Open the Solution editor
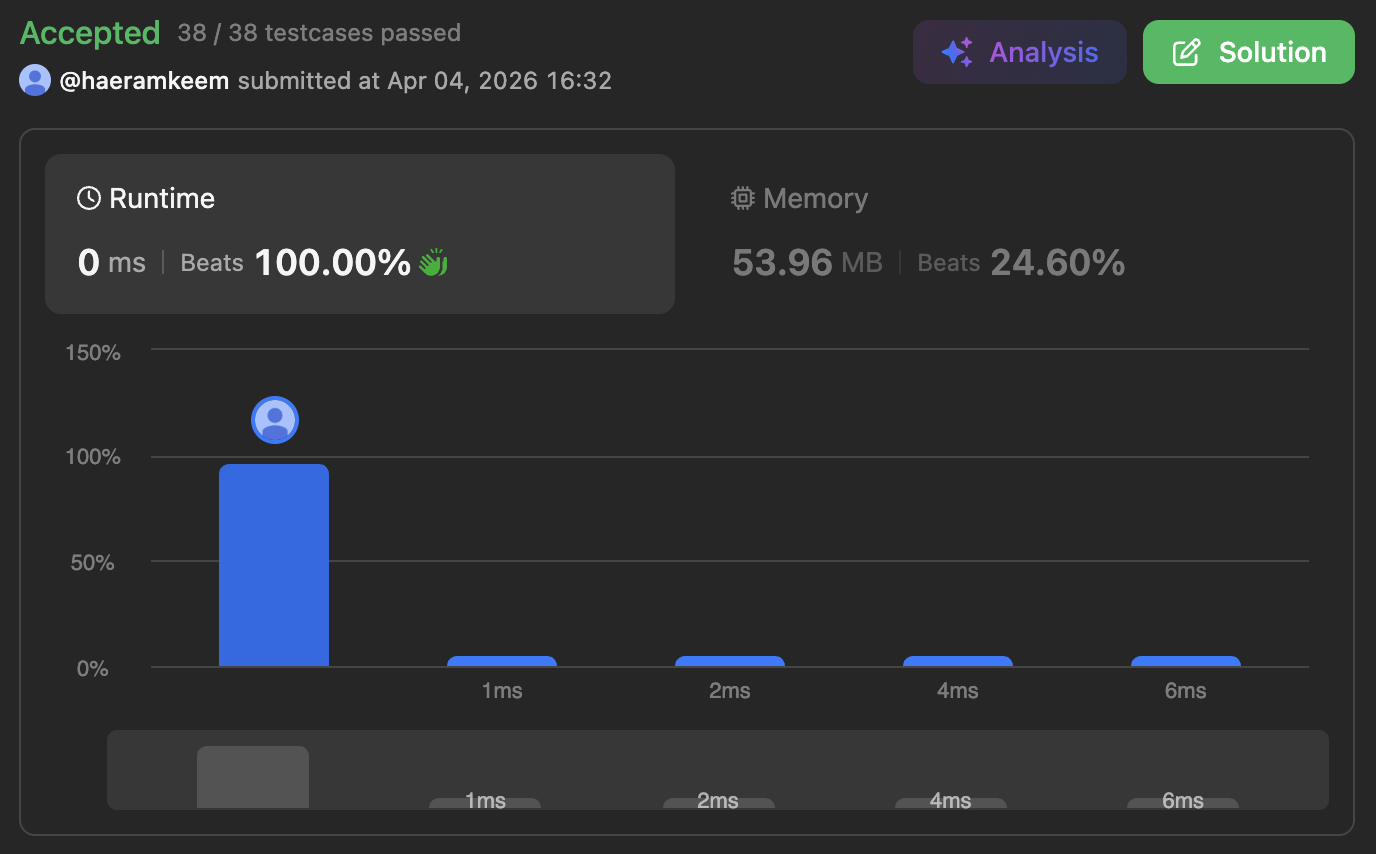The image size is (1376, 854). 1248,52
